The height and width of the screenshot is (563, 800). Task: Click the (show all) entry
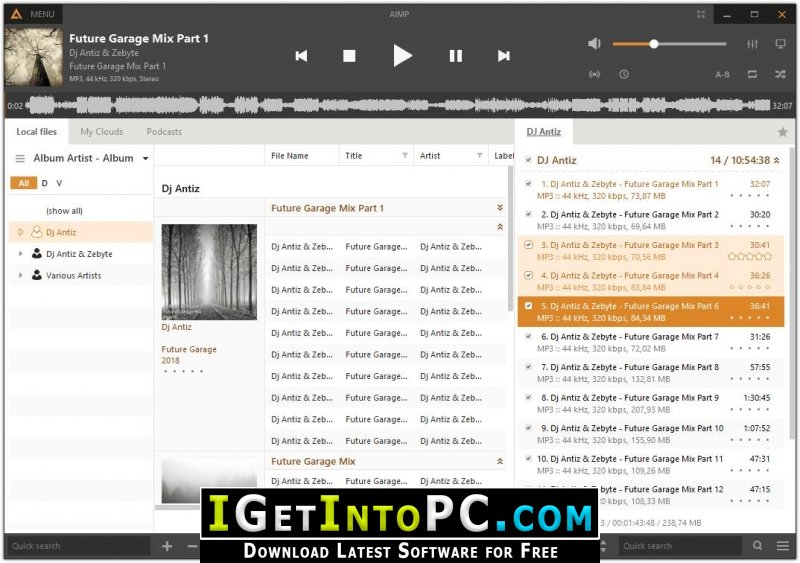coord(64,211)
